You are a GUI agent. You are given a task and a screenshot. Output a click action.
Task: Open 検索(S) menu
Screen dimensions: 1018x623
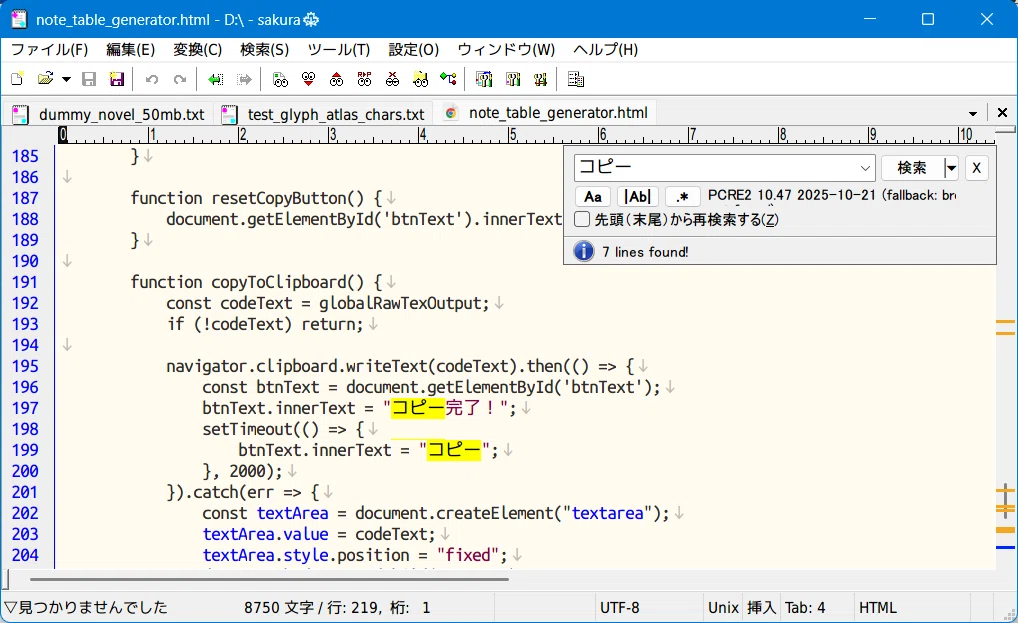coord(264,49)
